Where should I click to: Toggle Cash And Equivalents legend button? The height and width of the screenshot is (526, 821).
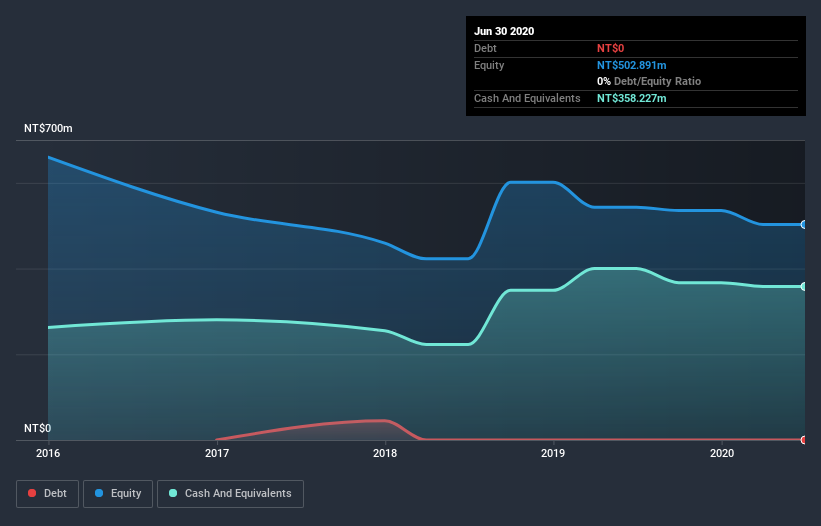[230, 494]
